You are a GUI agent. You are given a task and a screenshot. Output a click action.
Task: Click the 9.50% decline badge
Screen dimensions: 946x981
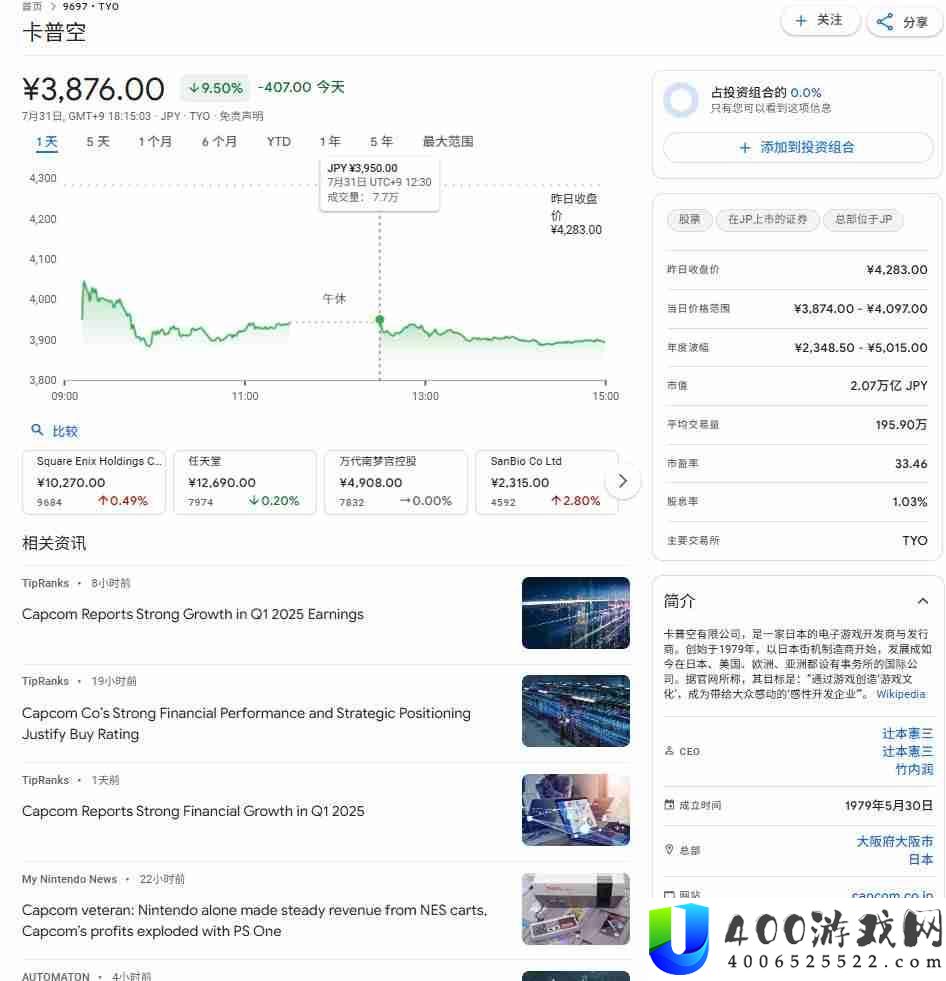click(x=215, y=88)
